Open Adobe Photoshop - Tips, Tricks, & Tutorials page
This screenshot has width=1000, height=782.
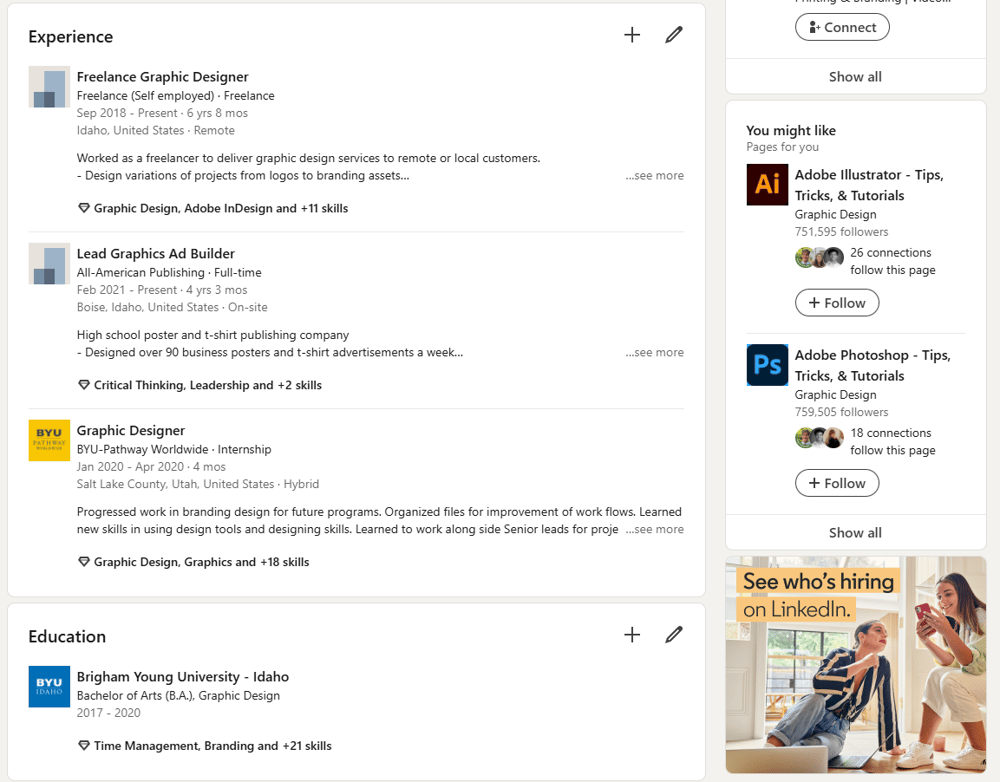click(x=872, y=365)
